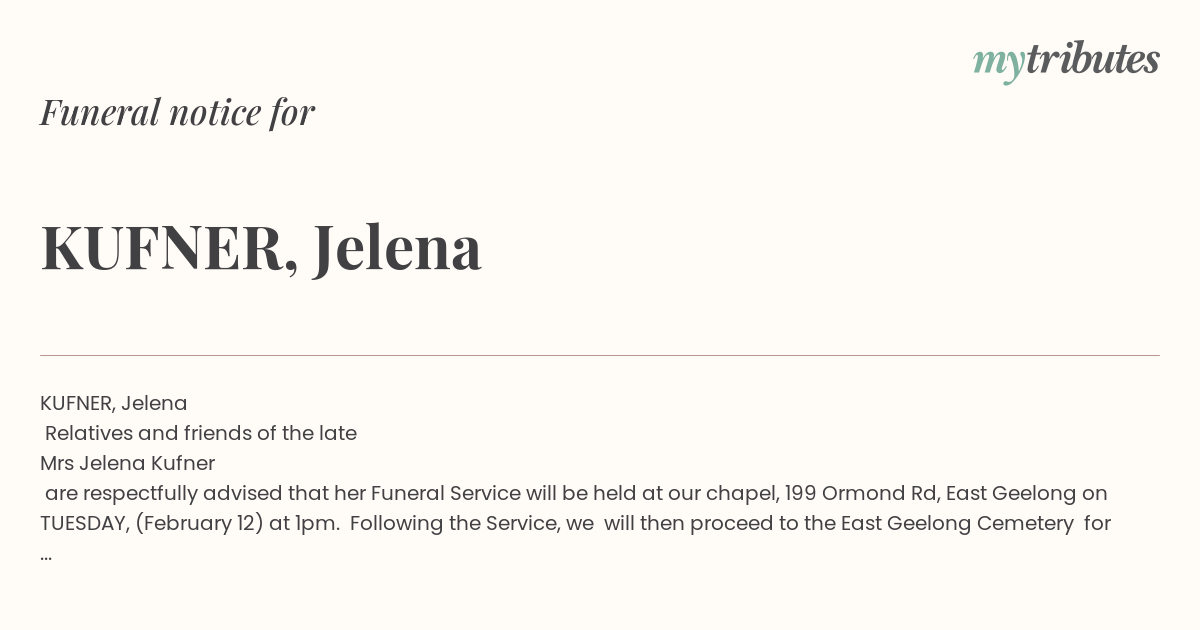
Task: Expand the truncated notice via trailing ellipsis
Action: click(x=46, y=553)
